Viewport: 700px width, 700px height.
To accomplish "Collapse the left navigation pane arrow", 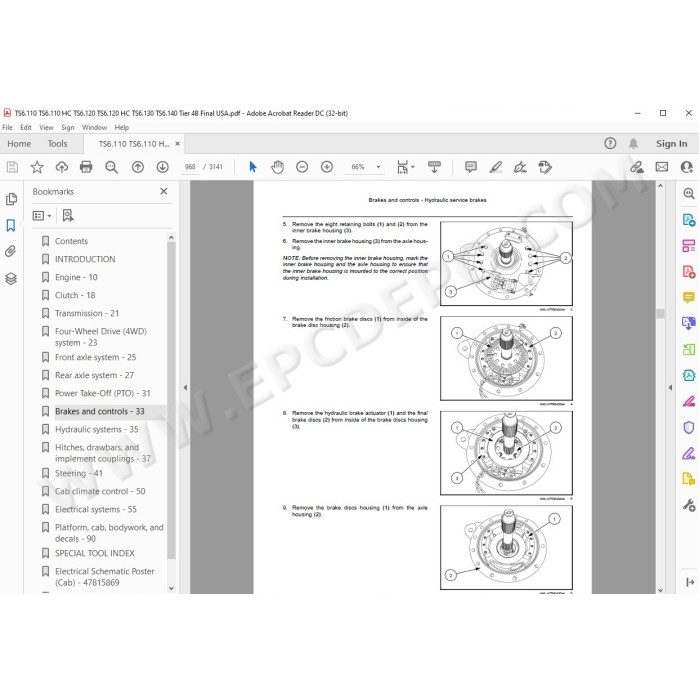I will pos(185,388).
